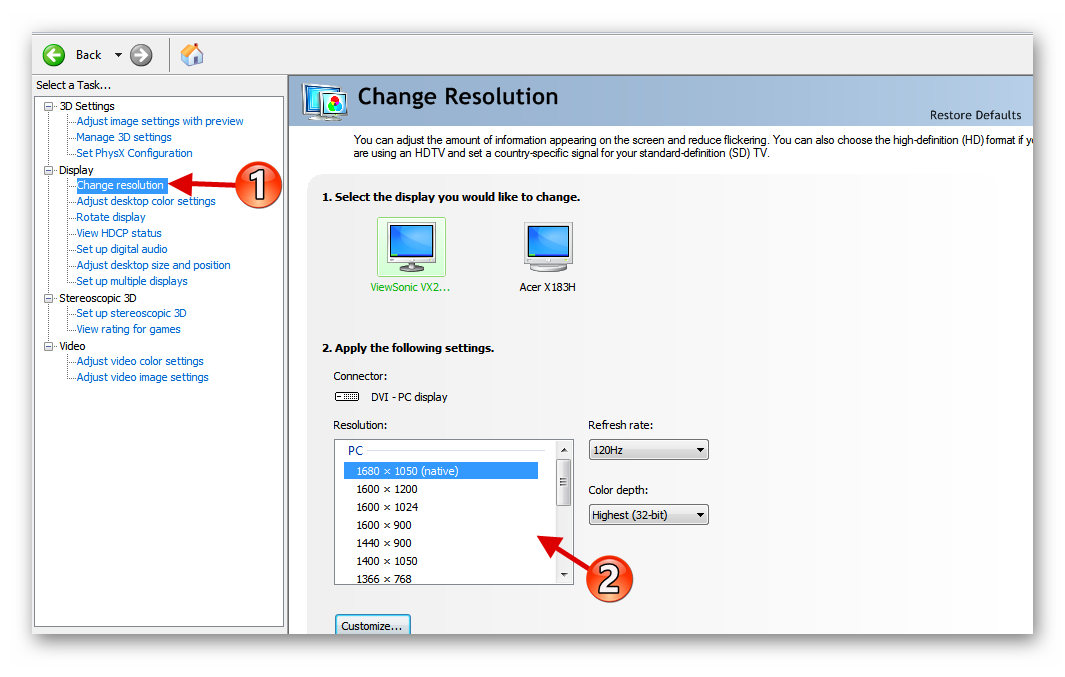Click the Forward arrow icon
Screen dimensions: 1065x677
click(141, 55)
